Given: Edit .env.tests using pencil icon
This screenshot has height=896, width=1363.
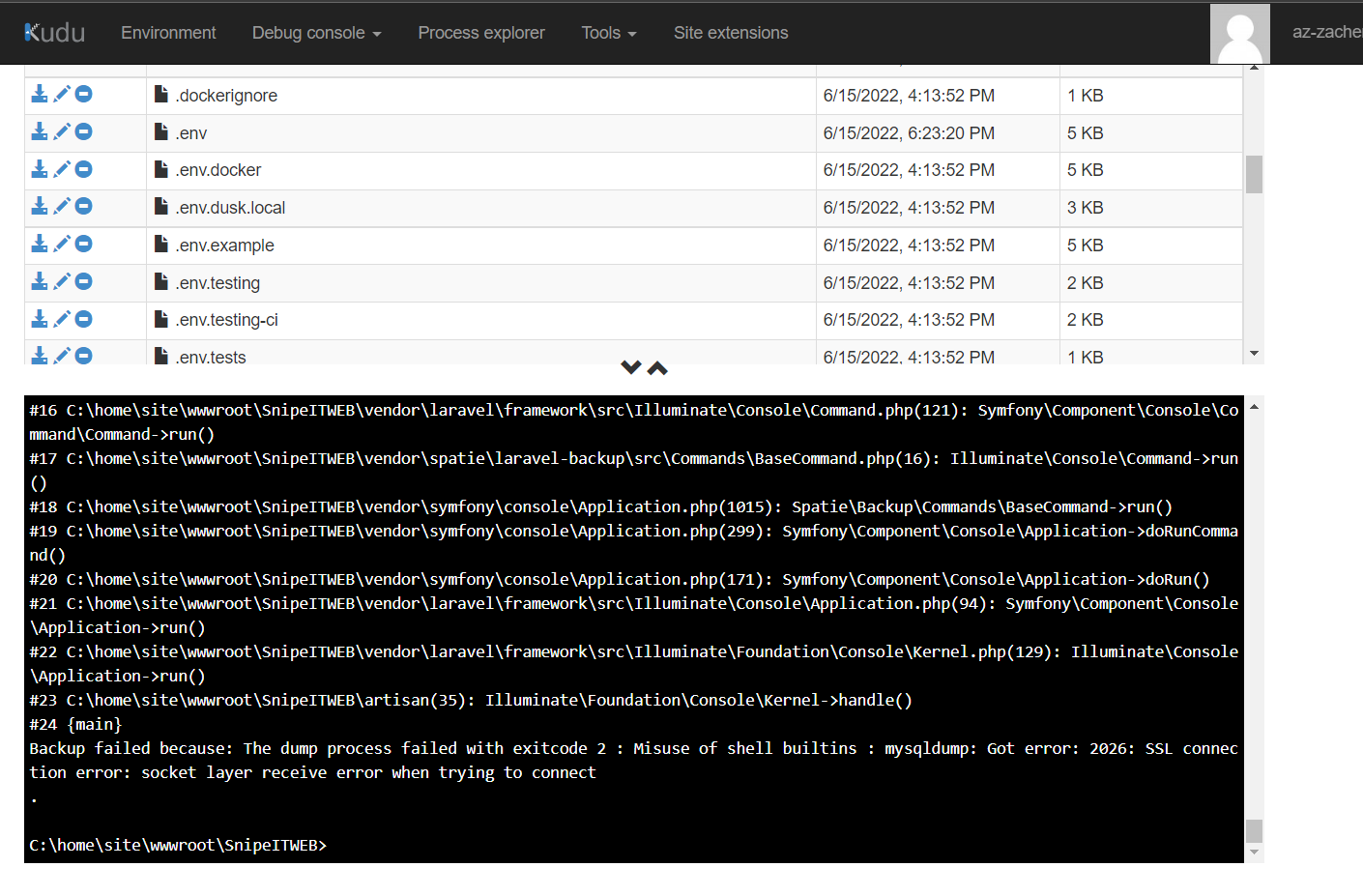Looking at the screenshot, I should click(x=62, y=355).
